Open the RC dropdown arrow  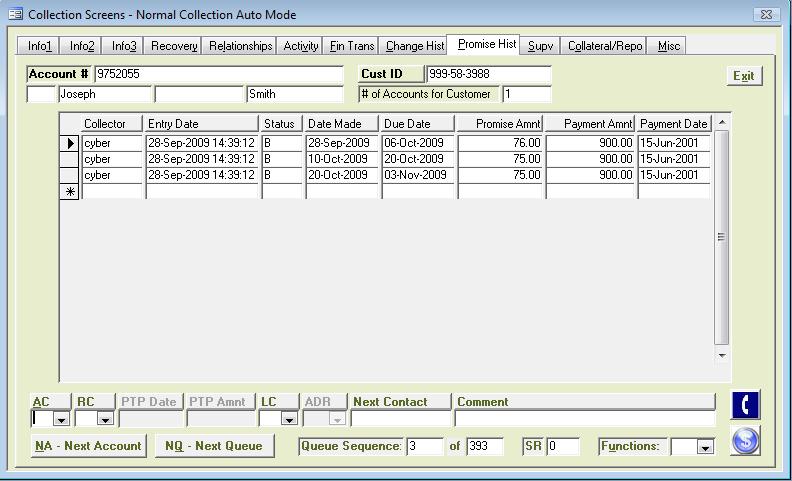[x=106, y=419]
